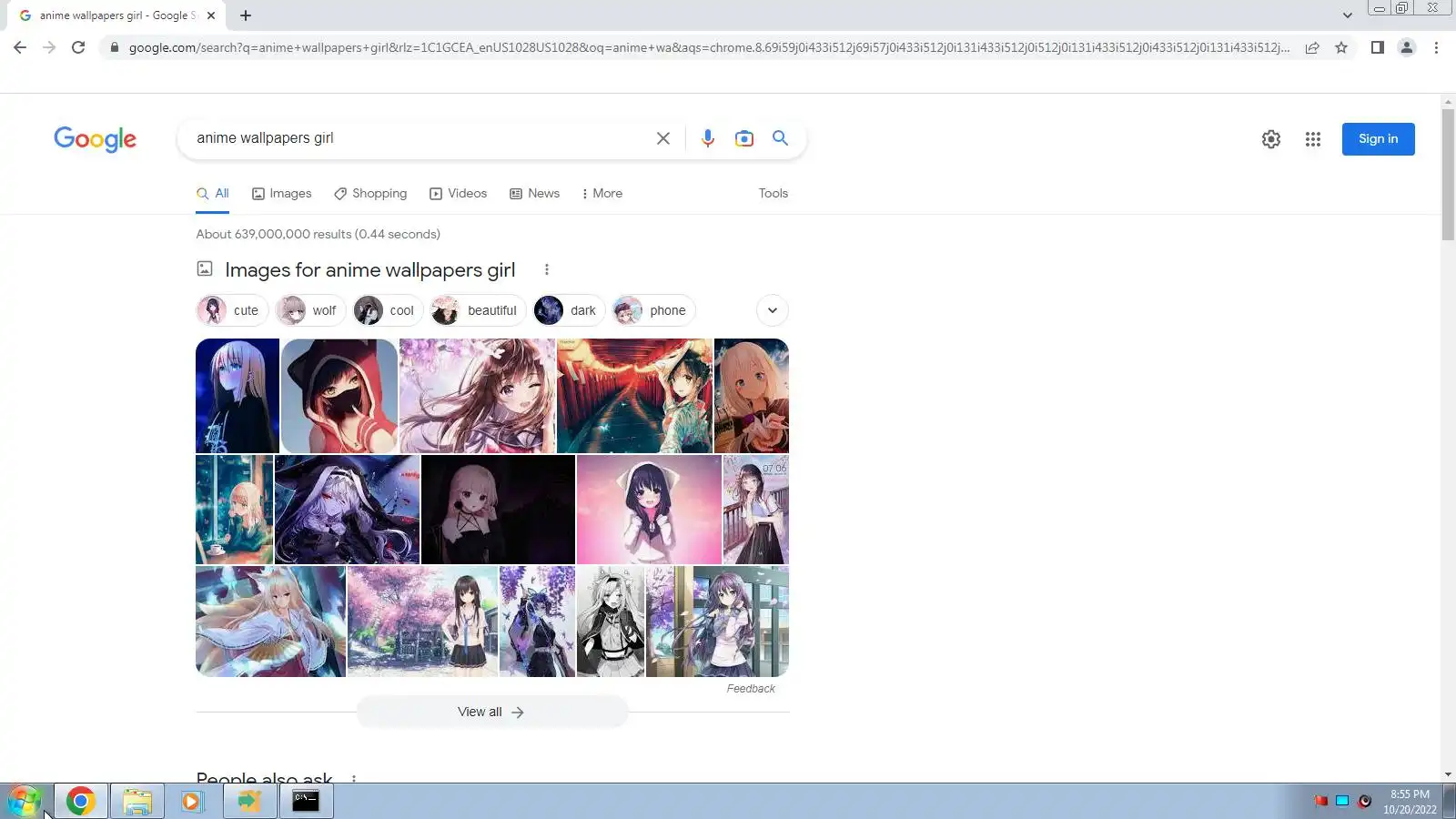Open the fox-eared girl with fan thumbnail
The height and width of the screenshot is (819, 1456).
pyautogui.click(x=270, y=622)
